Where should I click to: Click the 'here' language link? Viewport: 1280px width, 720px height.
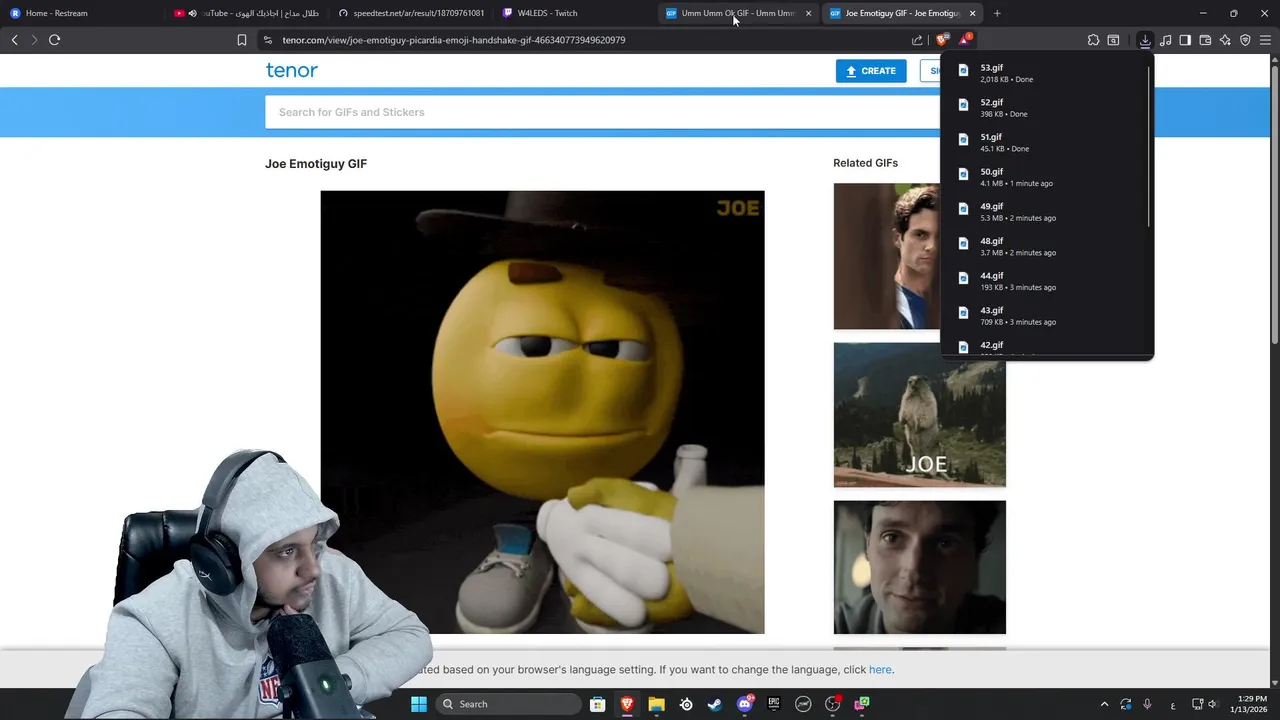(880, 670)
